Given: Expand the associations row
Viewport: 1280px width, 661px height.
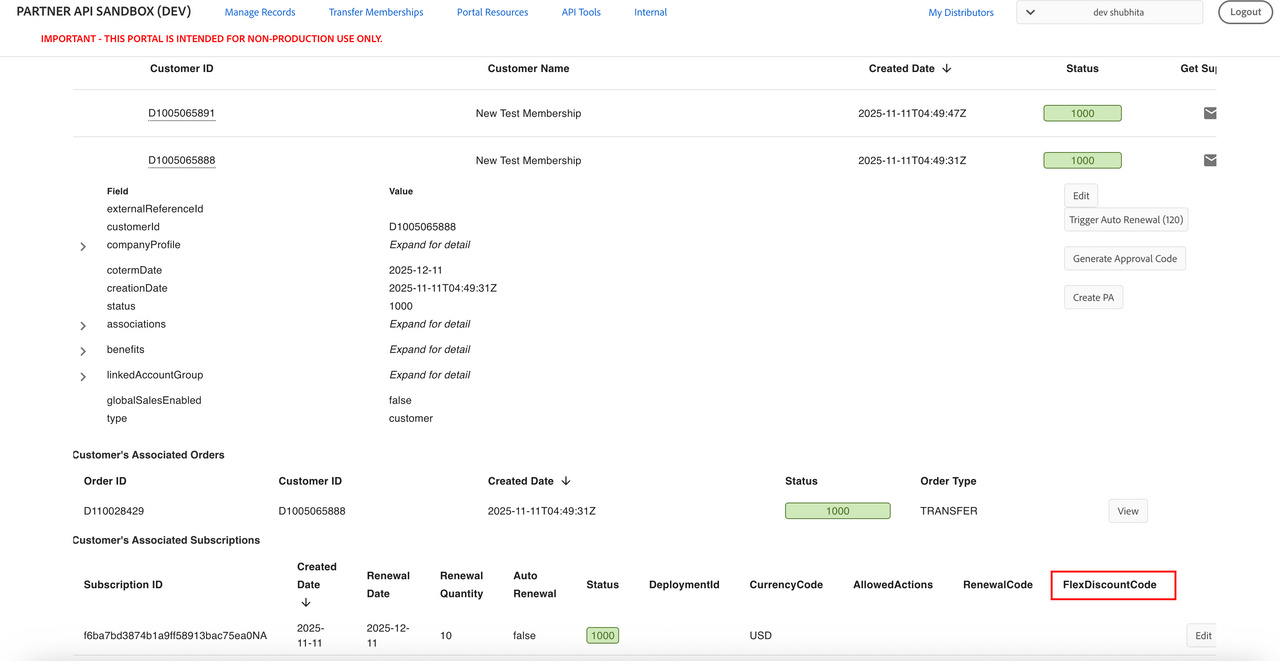Looking at the screenshot, I should [83, 325].
